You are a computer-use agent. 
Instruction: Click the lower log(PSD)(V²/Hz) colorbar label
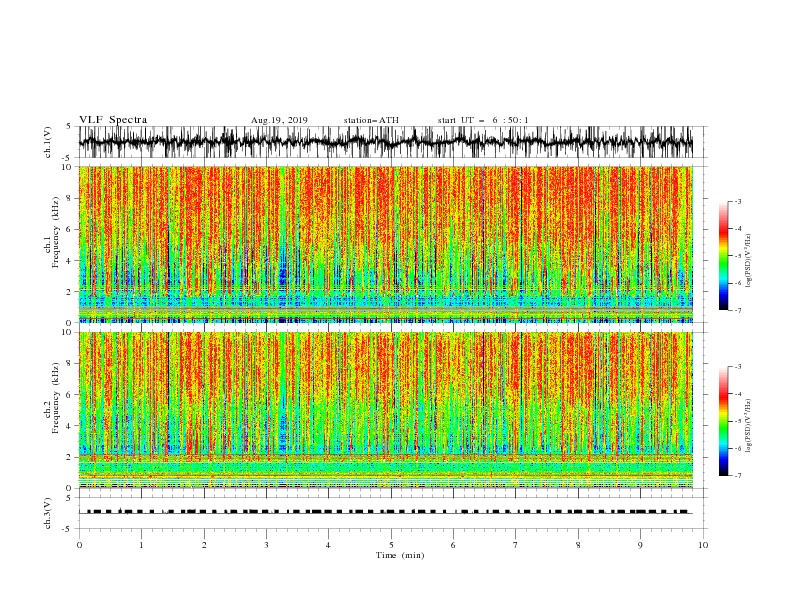point(749,425)
